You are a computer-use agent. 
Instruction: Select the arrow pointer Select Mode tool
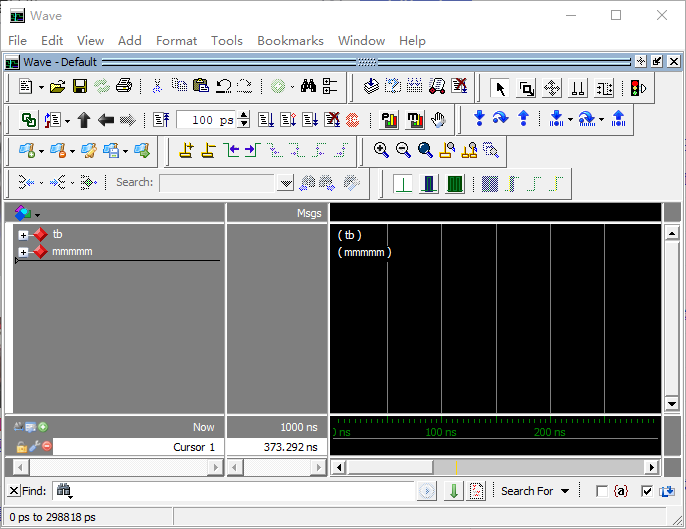501,88
